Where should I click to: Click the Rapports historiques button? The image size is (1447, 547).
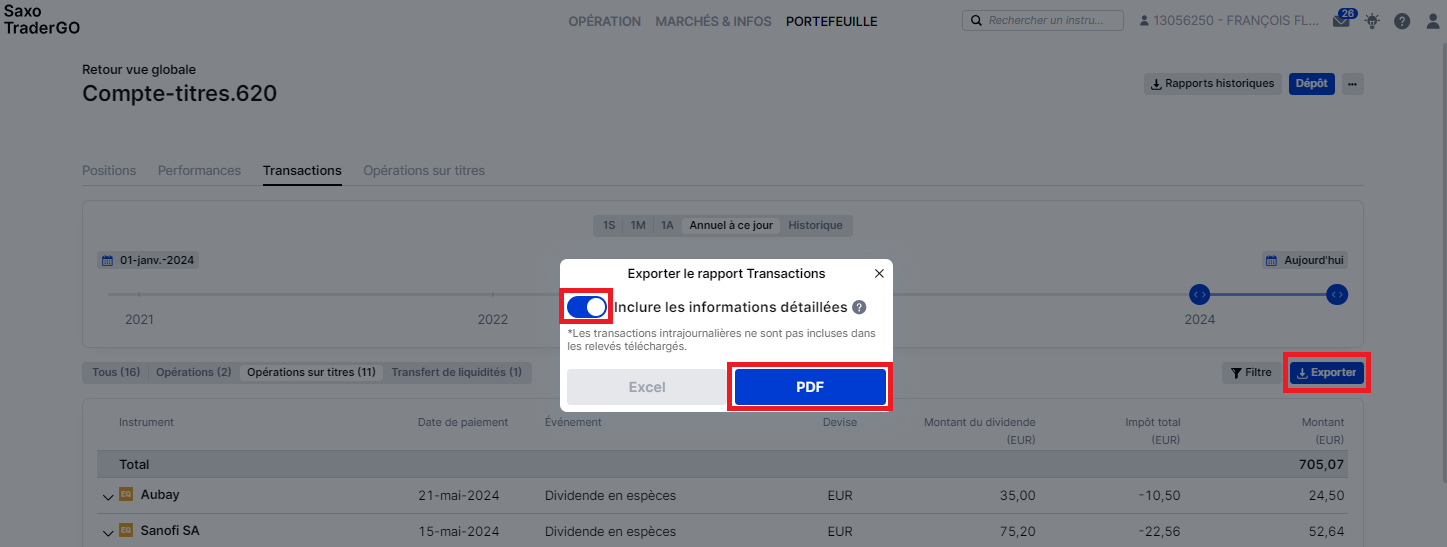coord(1212,84)
